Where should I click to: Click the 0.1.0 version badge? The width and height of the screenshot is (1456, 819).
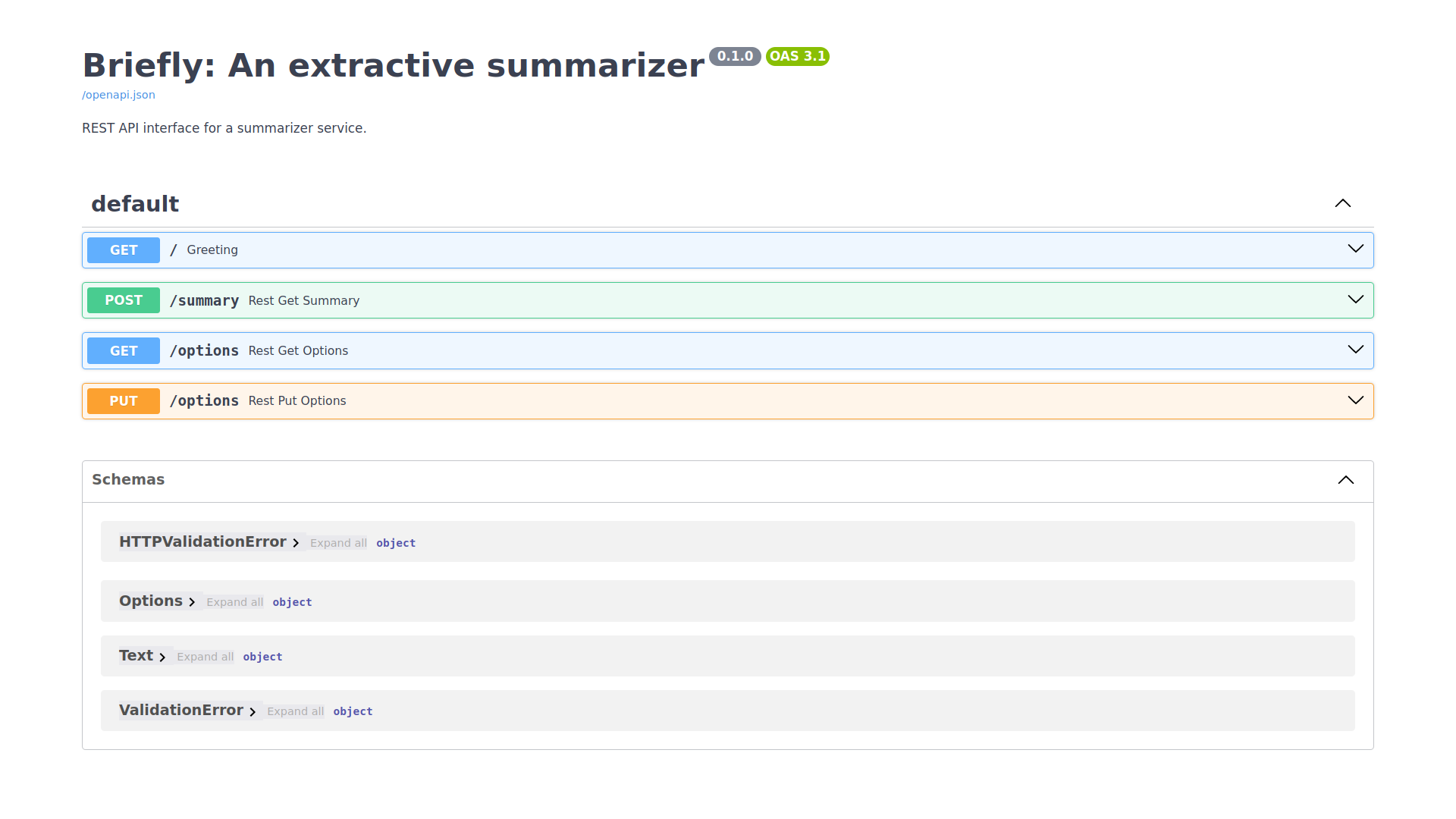pyautogui.click(x=735, y=56)
